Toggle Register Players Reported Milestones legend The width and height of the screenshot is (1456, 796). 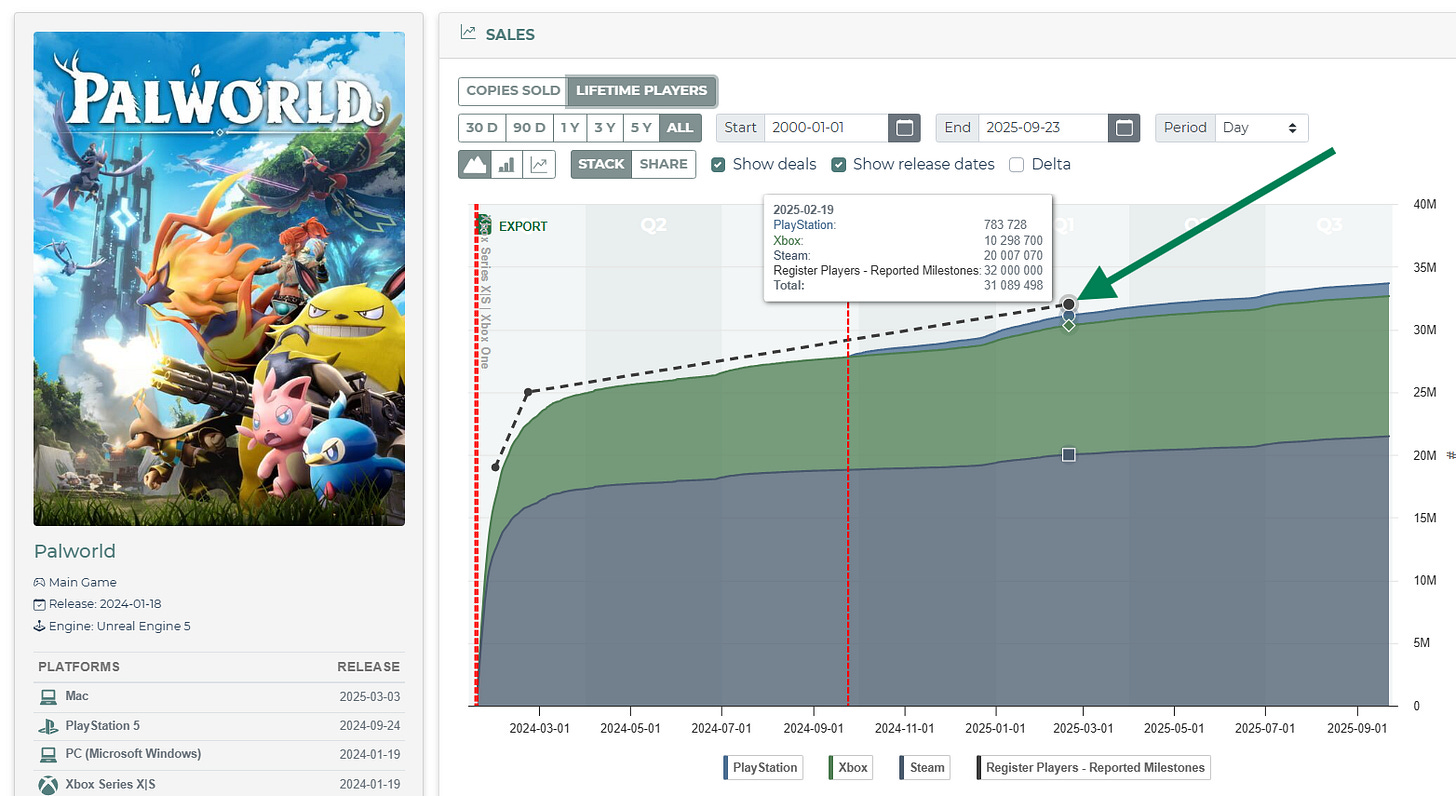pyautogui.click(x=1092, y=767)
